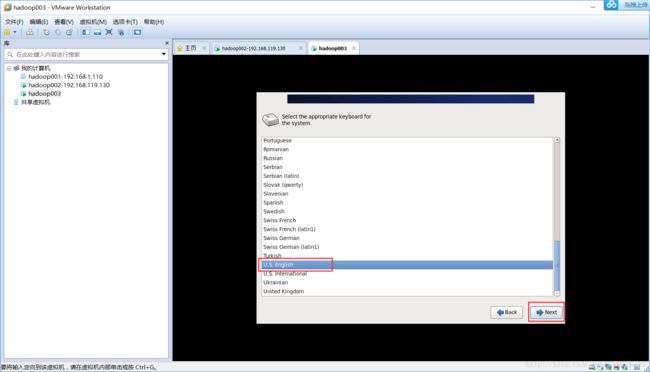
Task: Close the hadoop003 tab
Action: [x=354, y=48]
